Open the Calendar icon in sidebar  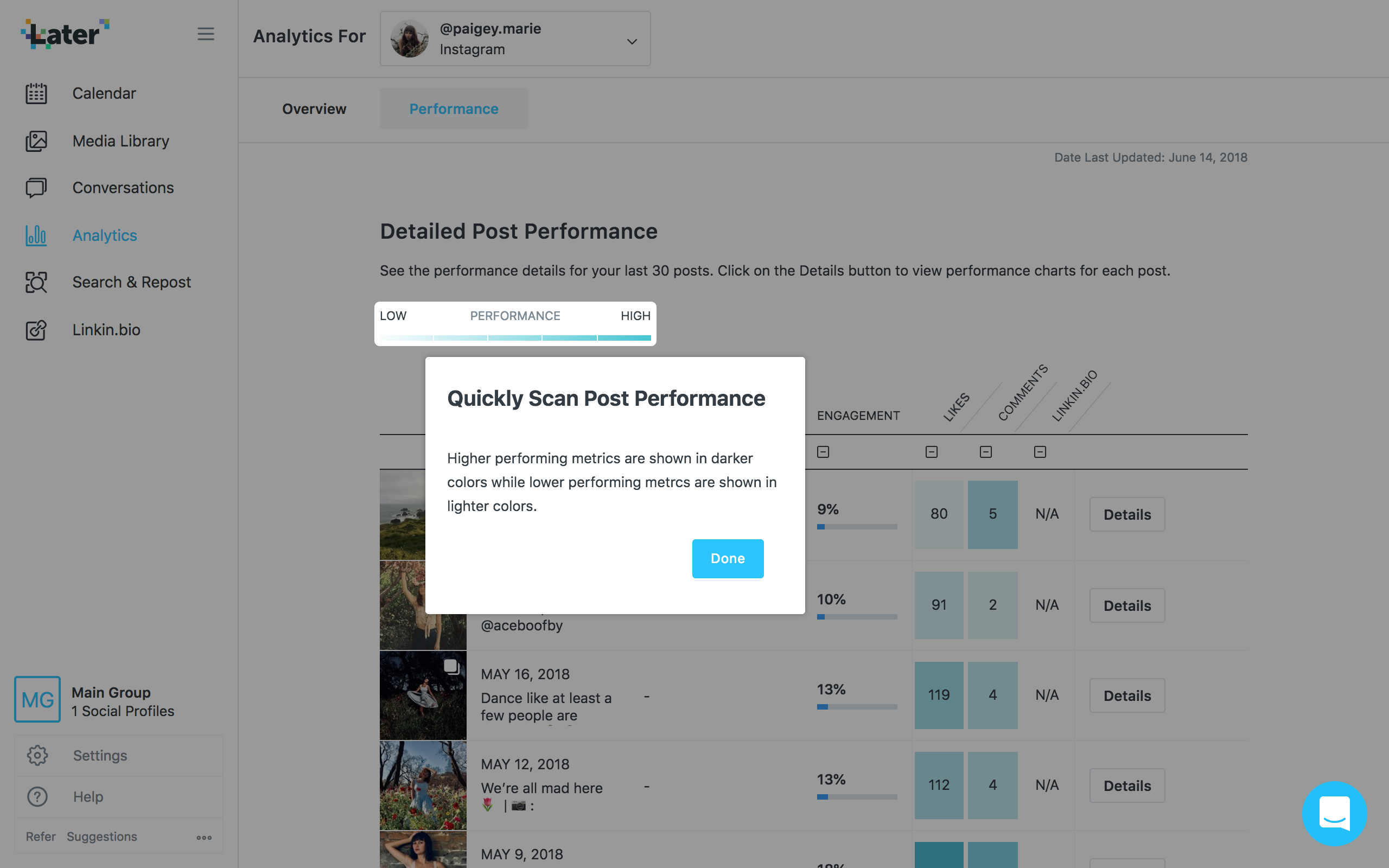pos(36,93)
